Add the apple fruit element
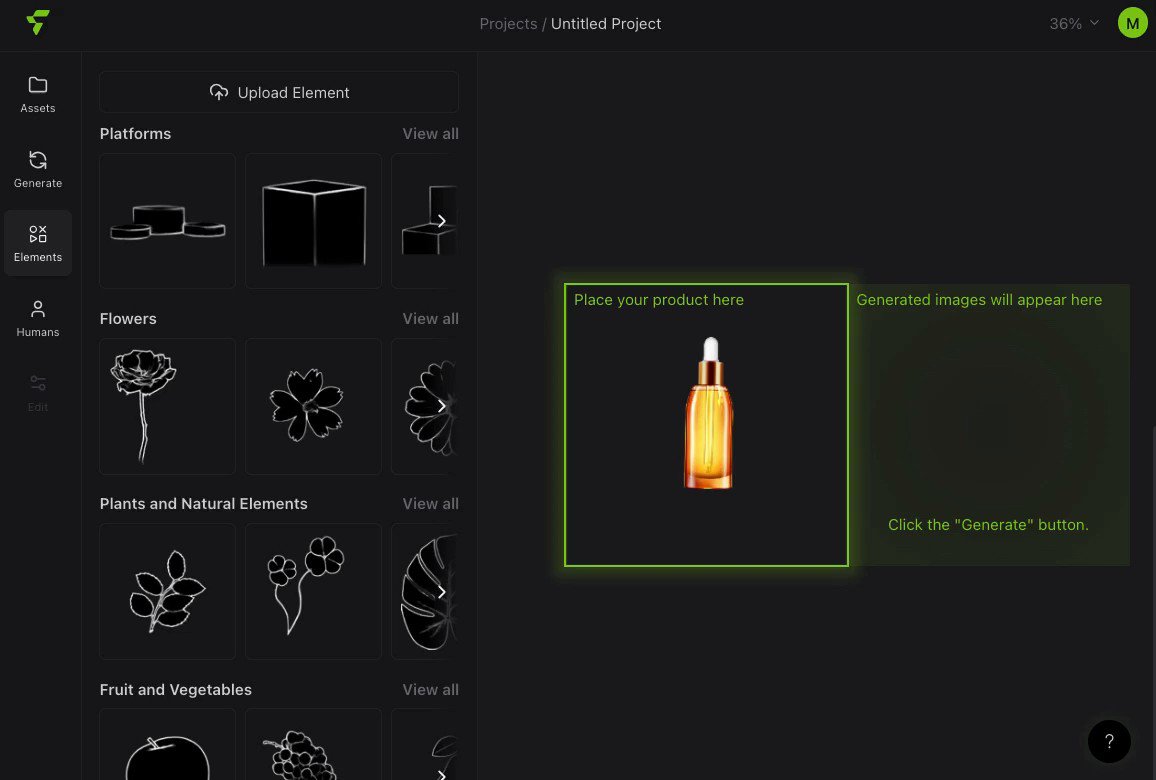Image resolution: width=1156 pixels, height=780 pixels. [167, 745]
